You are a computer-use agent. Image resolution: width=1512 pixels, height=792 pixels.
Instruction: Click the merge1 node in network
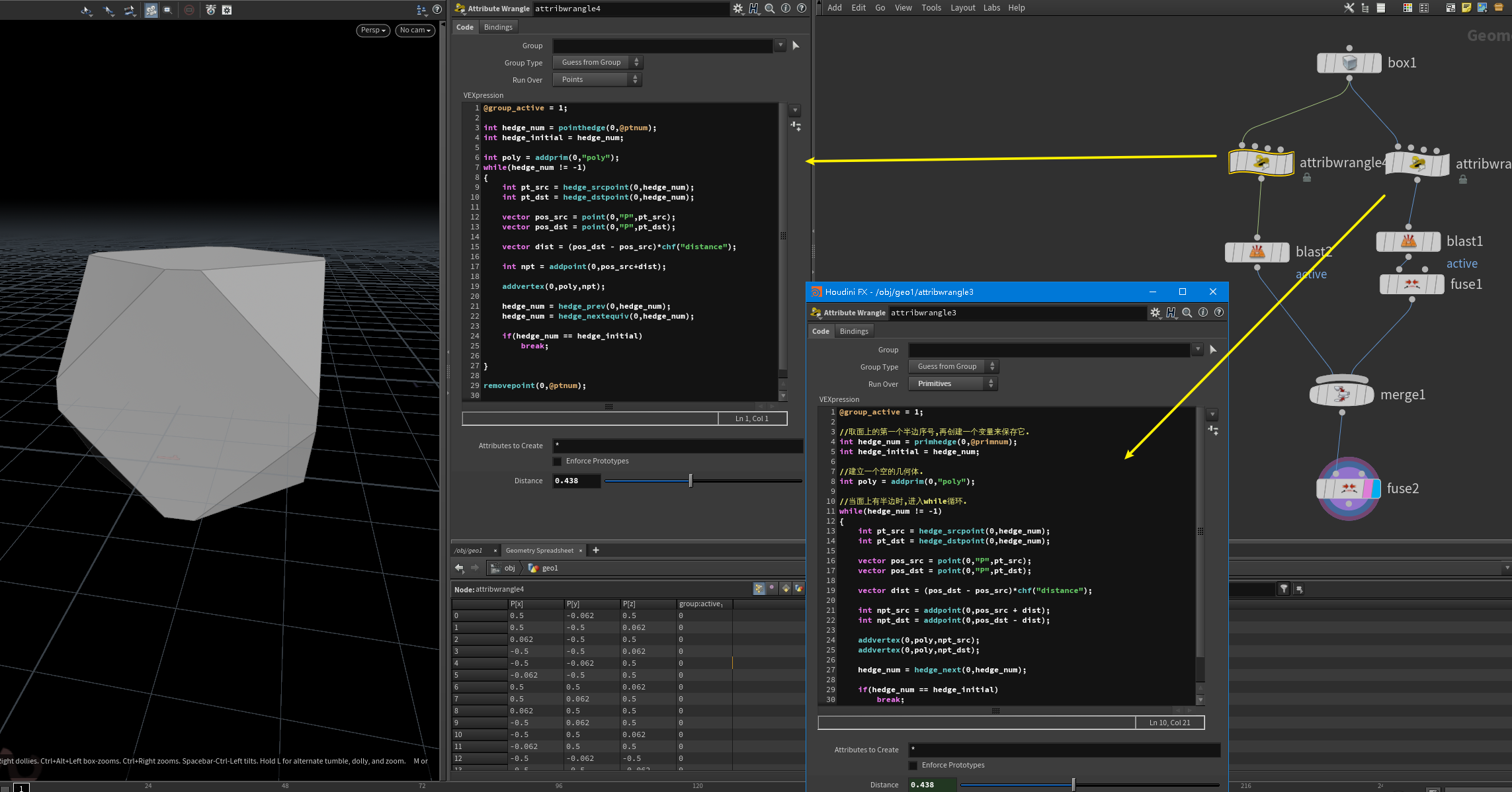click(x=1341, y=395)
